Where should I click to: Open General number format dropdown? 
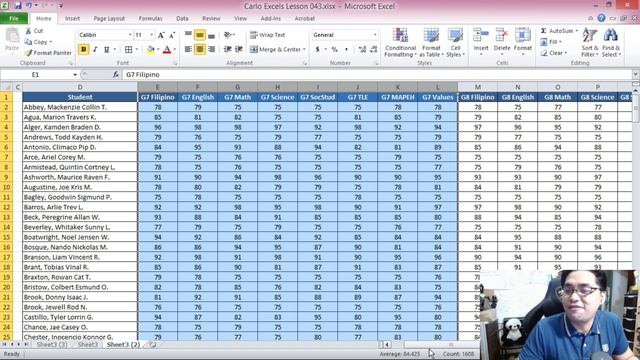pyautogui.click(x=375, y=35)
